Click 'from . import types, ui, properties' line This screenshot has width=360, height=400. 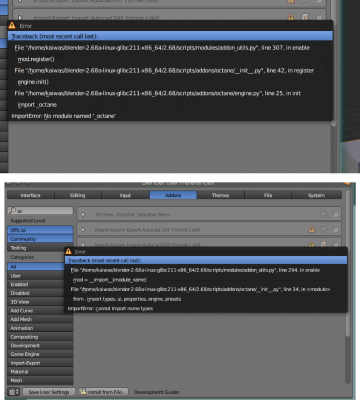pos(127,299)
